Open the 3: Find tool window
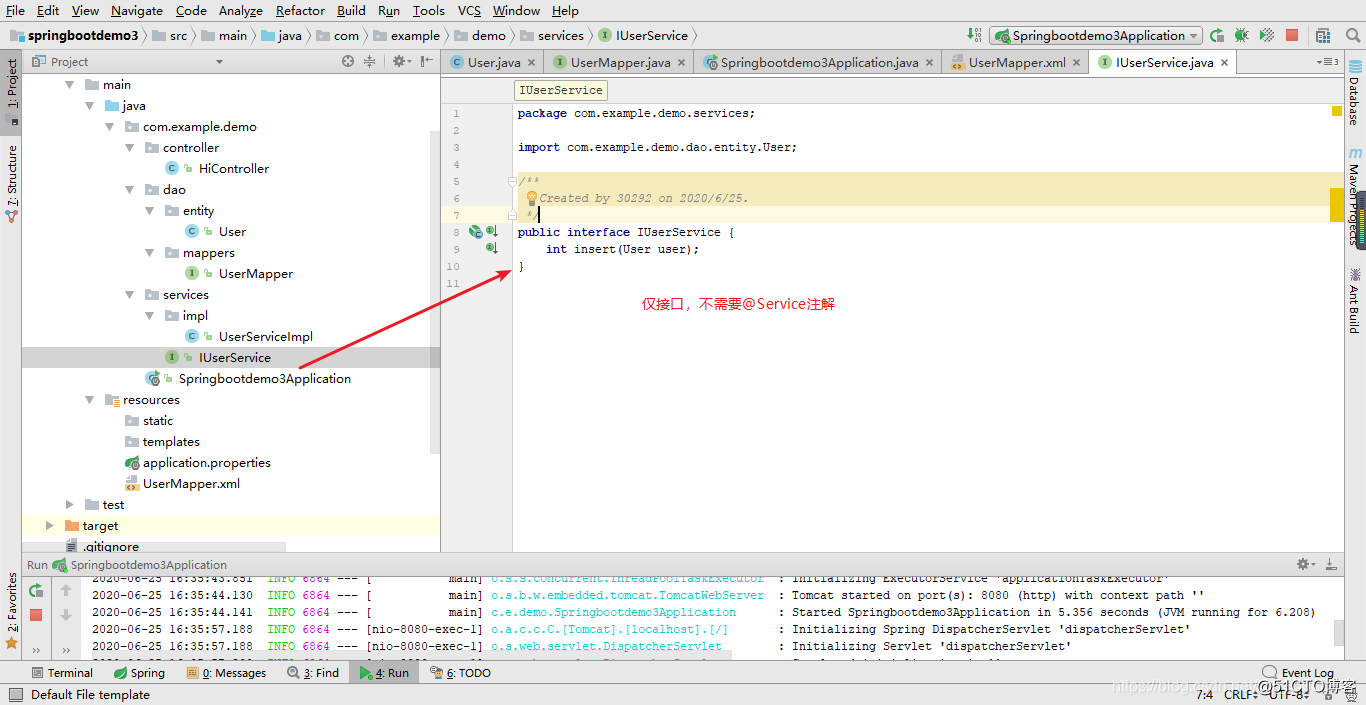Screen dimensions: 1366x705 coord(314,673)
